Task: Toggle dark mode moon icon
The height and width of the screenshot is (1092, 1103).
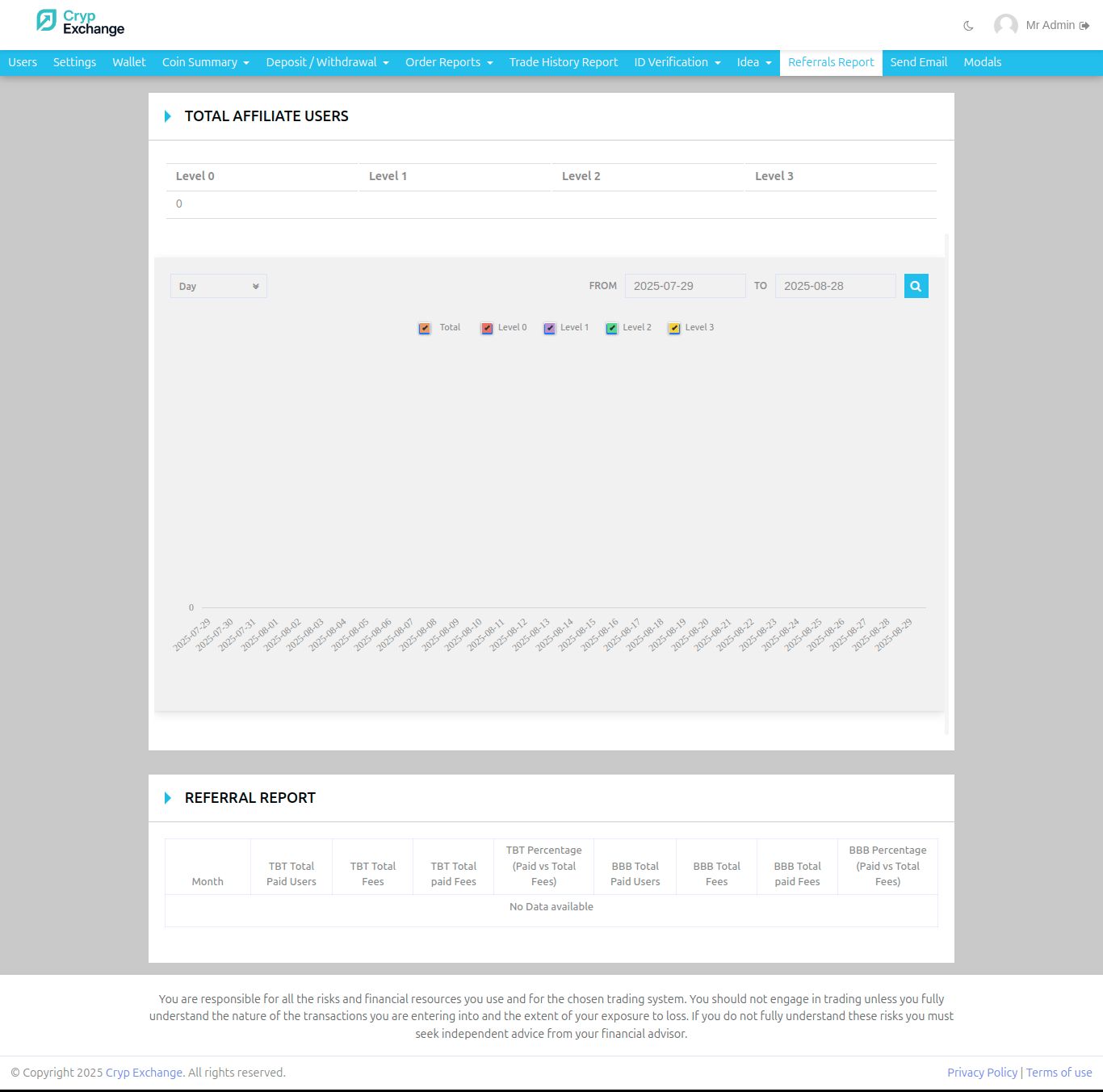Action: tap(968, 26)
